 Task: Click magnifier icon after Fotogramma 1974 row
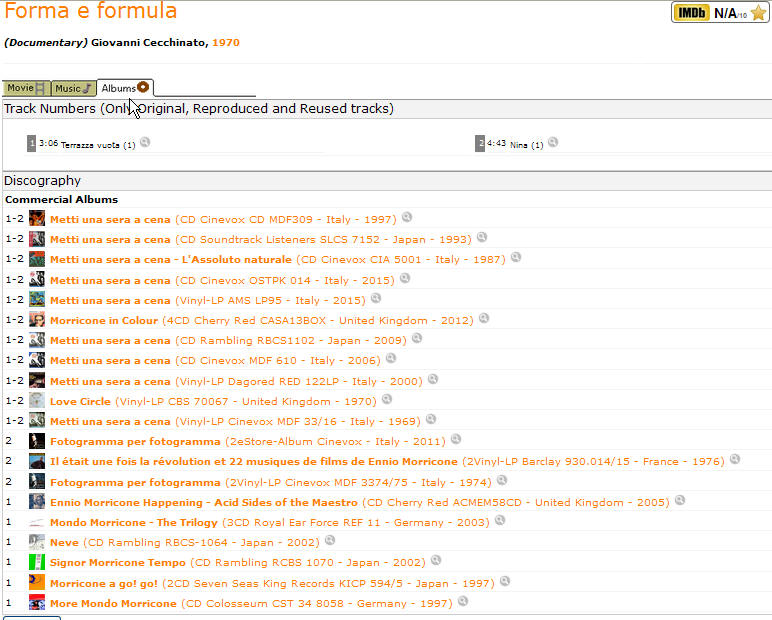pos(502,480)
